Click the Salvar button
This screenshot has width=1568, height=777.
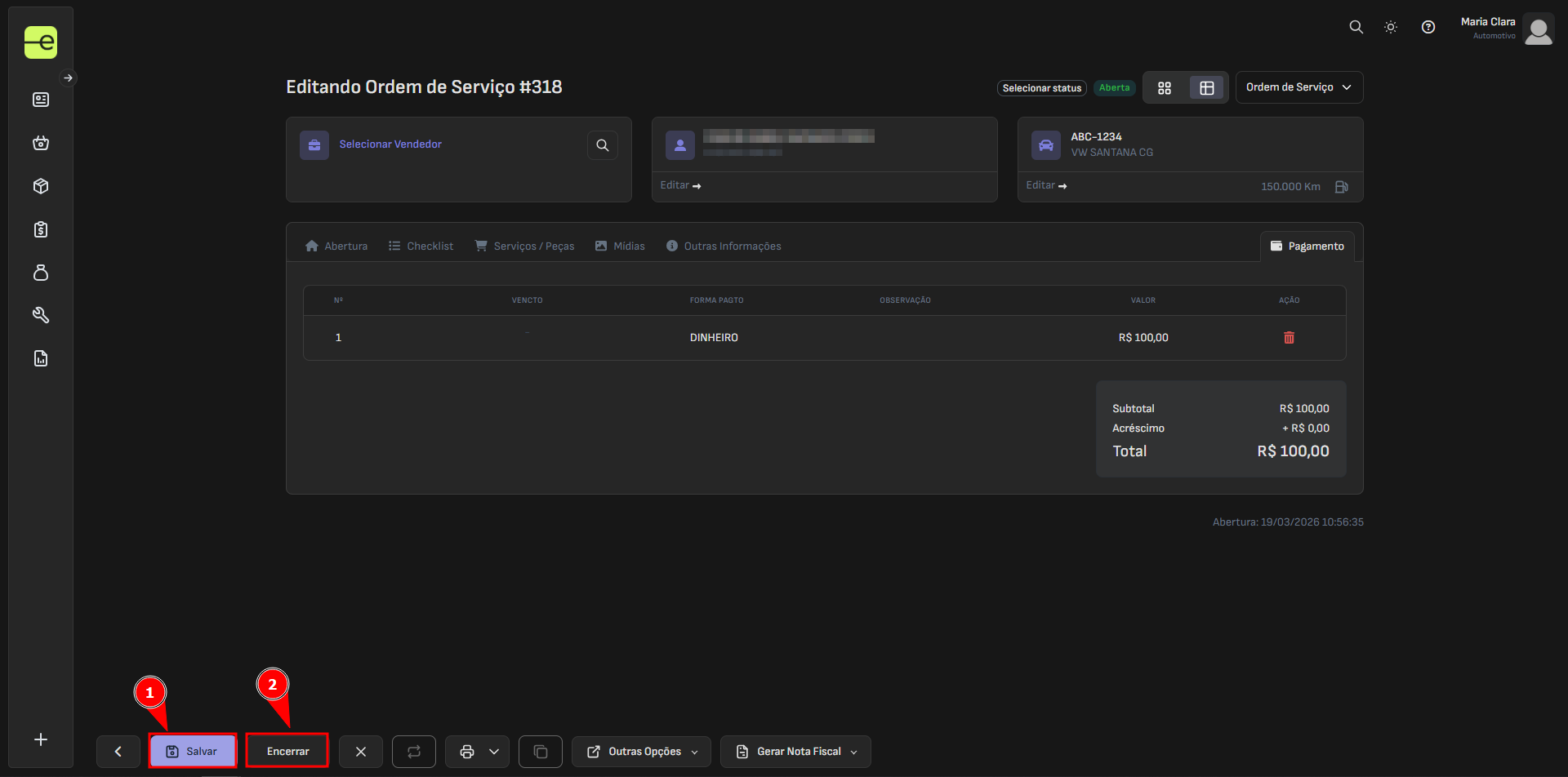tap(193, 752)
